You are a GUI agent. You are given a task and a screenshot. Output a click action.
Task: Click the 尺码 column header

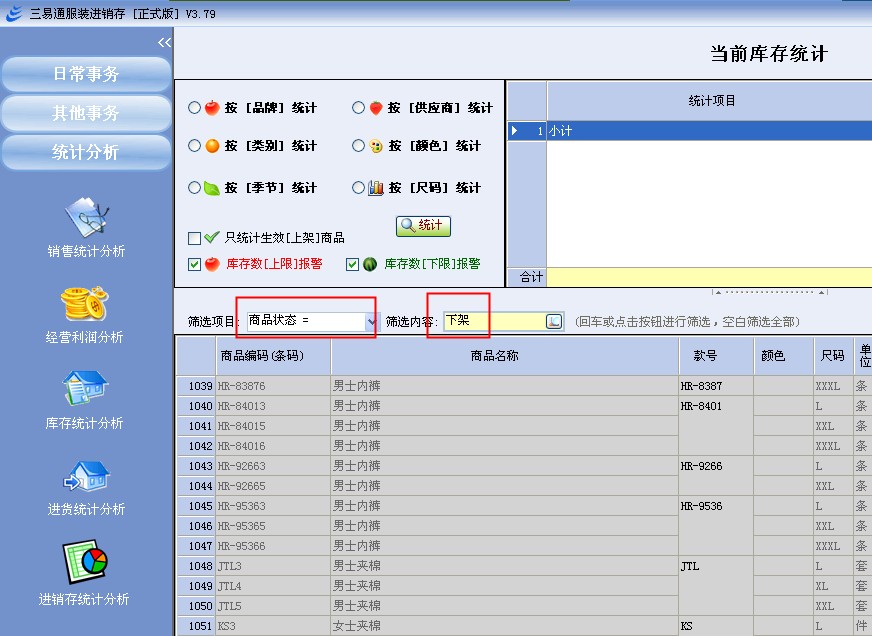coord(833,356)
